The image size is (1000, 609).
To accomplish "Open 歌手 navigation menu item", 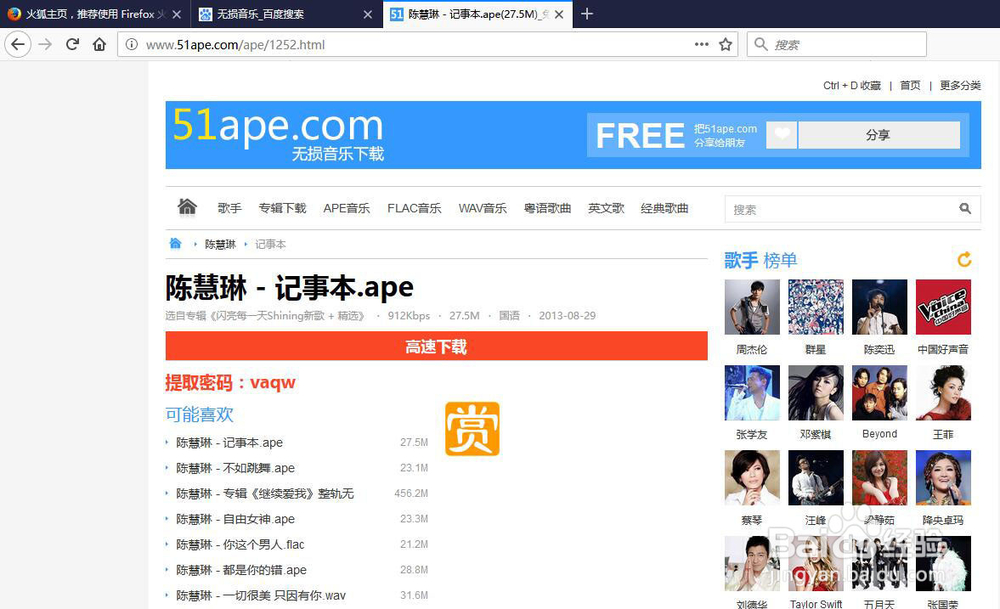I will tap(230, 208).
